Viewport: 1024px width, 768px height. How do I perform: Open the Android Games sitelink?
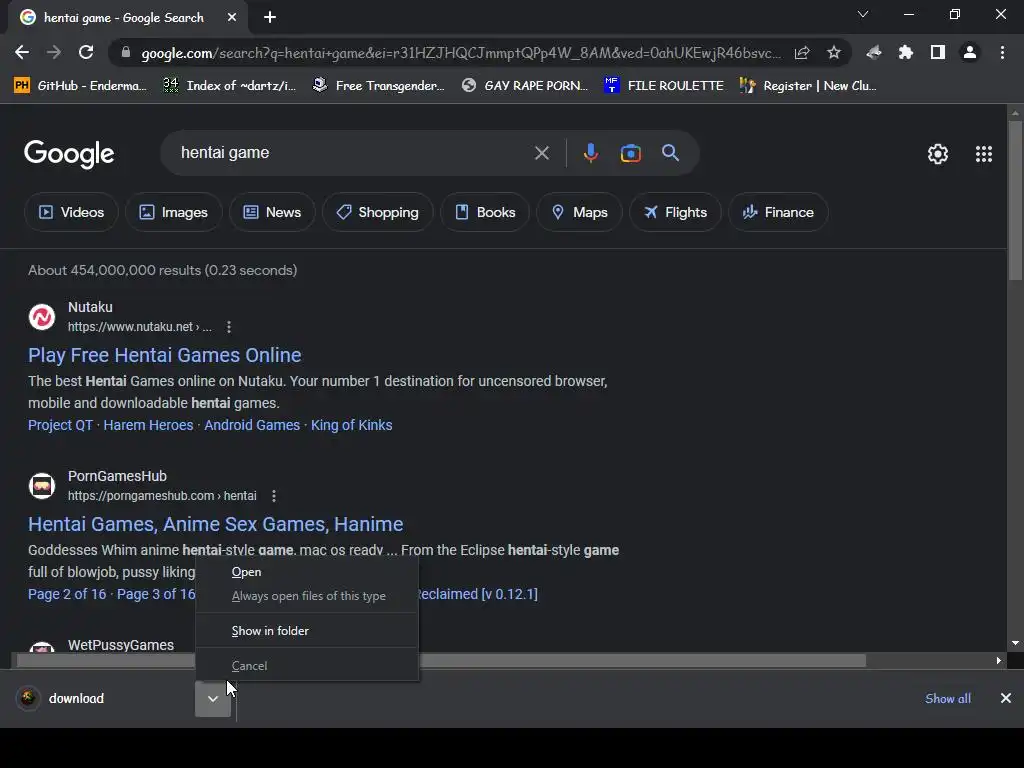[x=252, y=425]
